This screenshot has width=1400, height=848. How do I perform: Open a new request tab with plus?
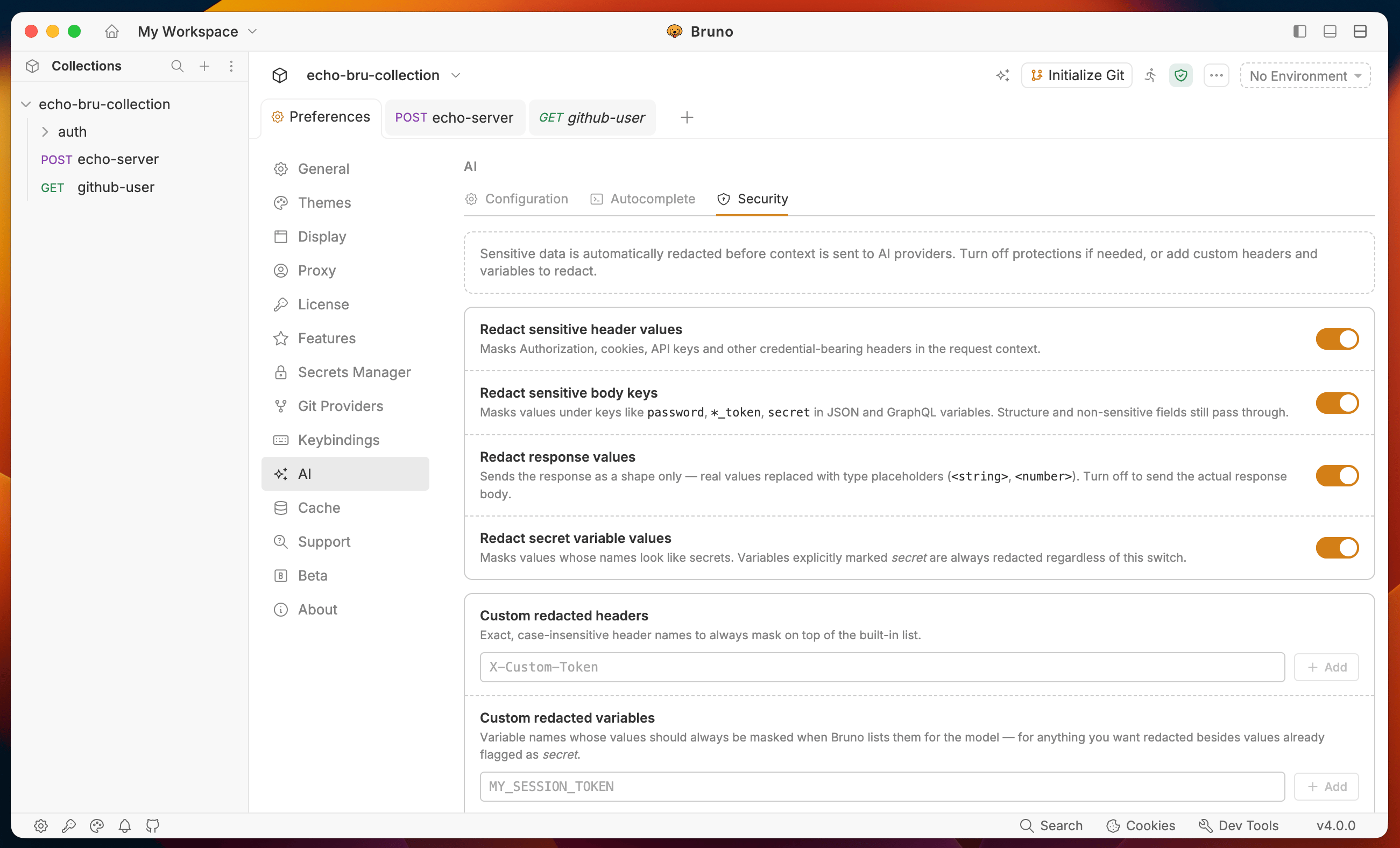(x=687, y=118)
